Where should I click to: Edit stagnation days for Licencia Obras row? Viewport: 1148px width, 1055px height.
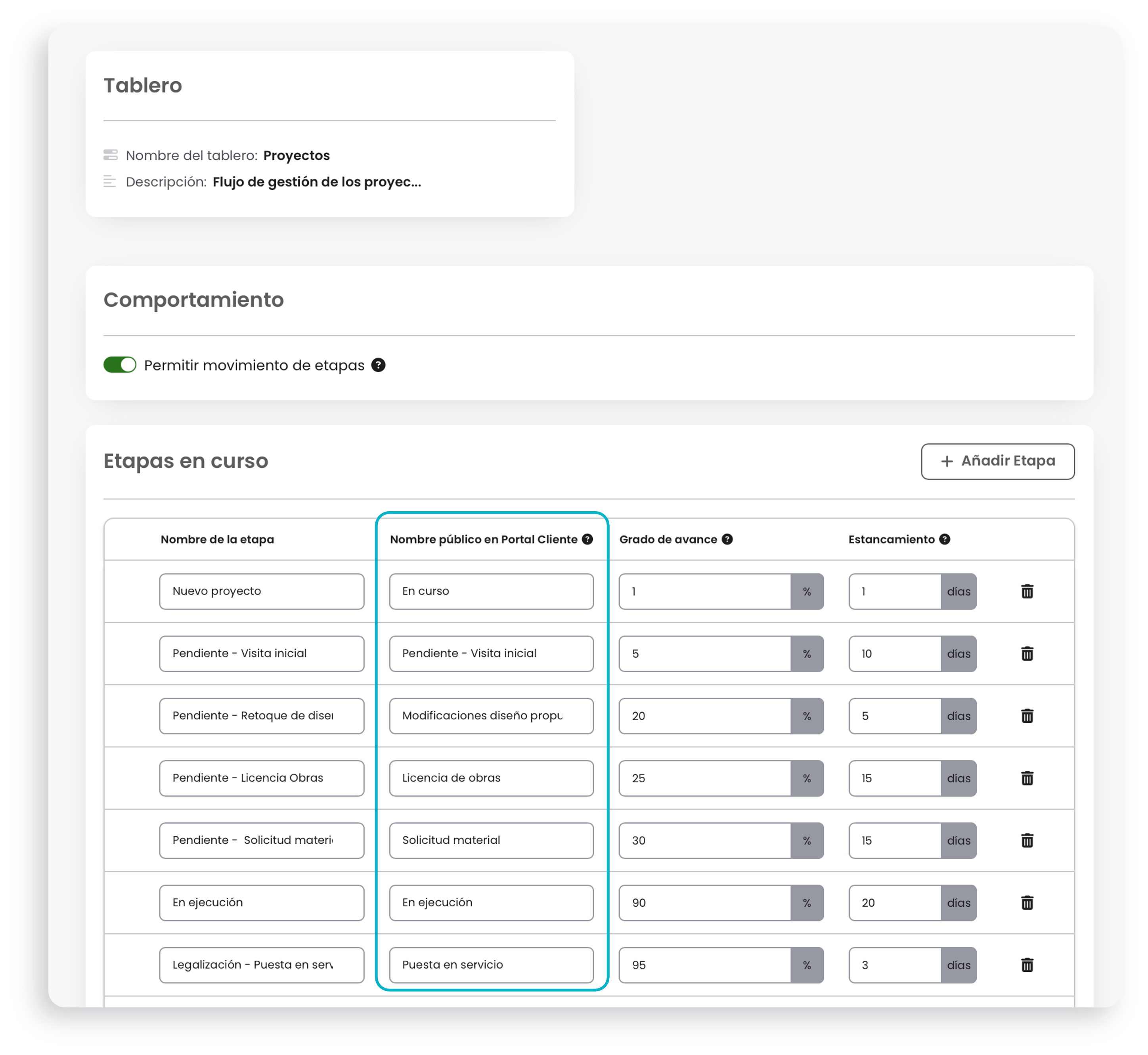pyautogui.click(x=894, y=778)
